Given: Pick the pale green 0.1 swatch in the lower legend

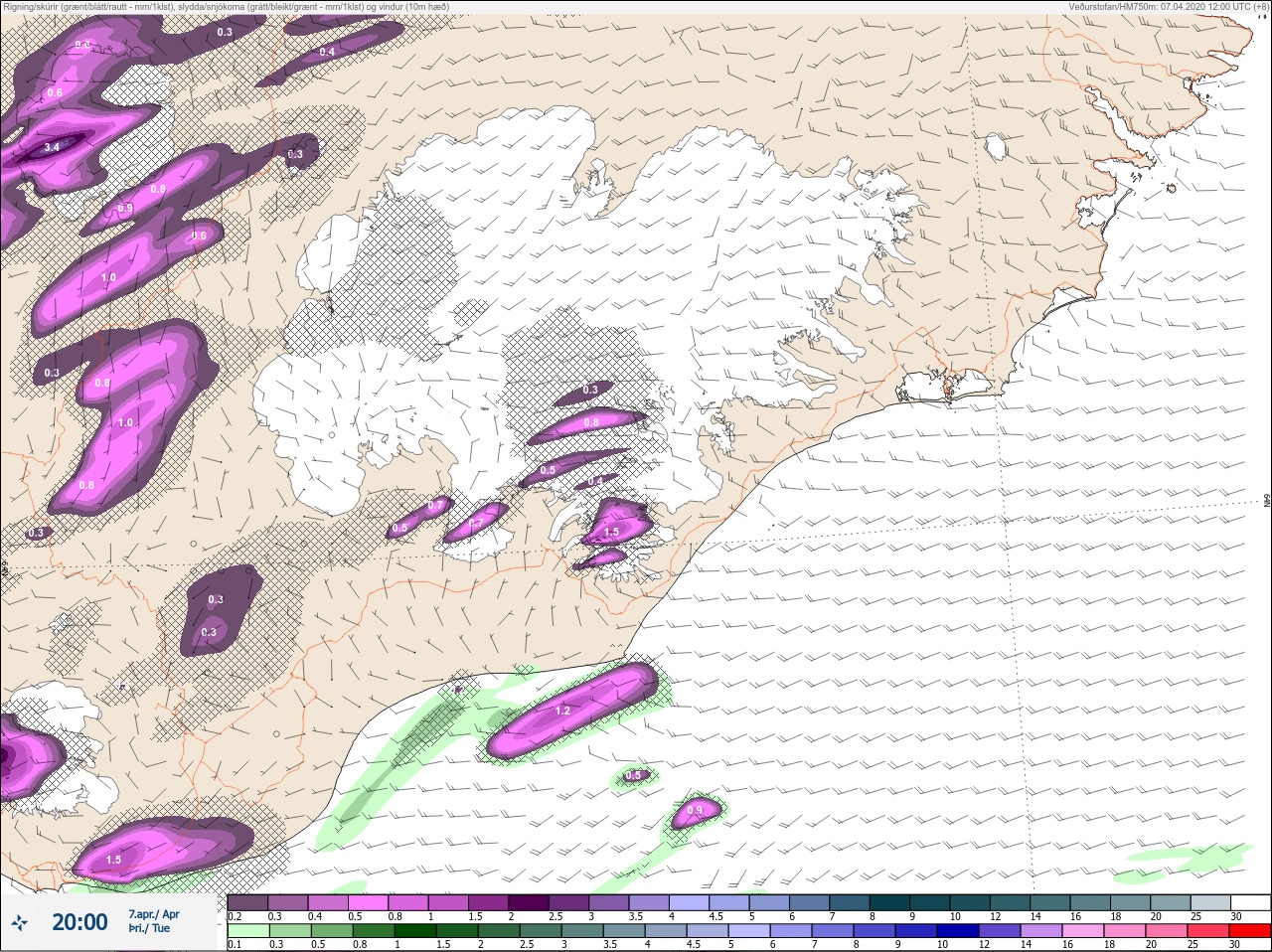Looking at the screenshot, I should (x=247, y=931).
